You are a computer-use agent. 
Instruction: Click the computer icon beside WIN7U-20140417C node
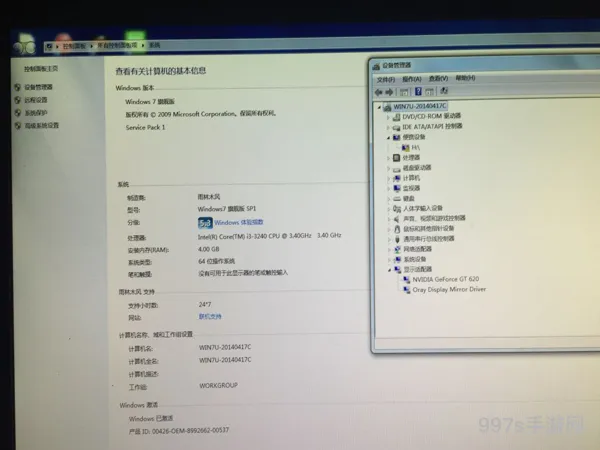click(387, 107)
